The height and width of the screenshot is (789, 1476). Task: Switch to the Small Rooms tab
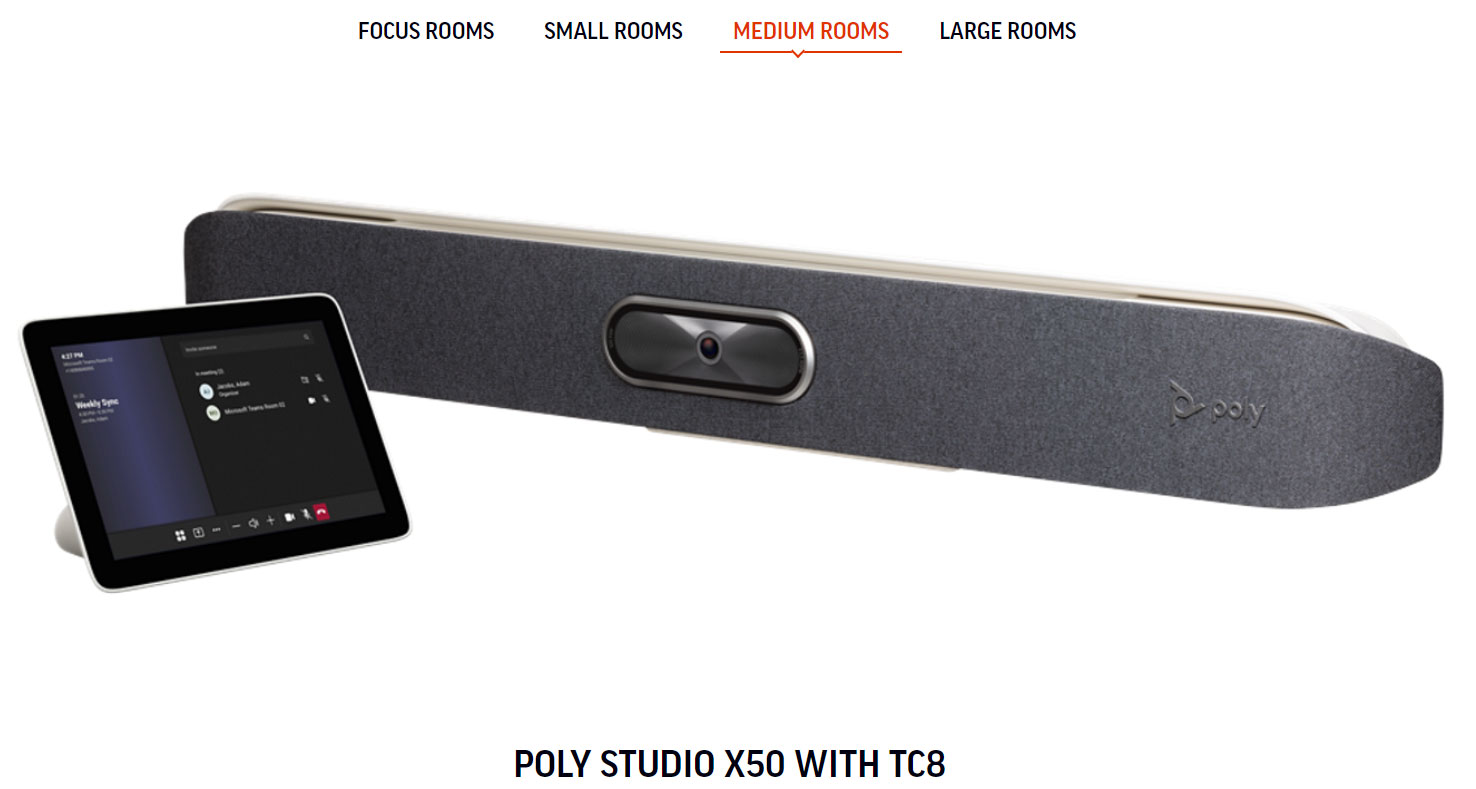(x=613, y=31)
